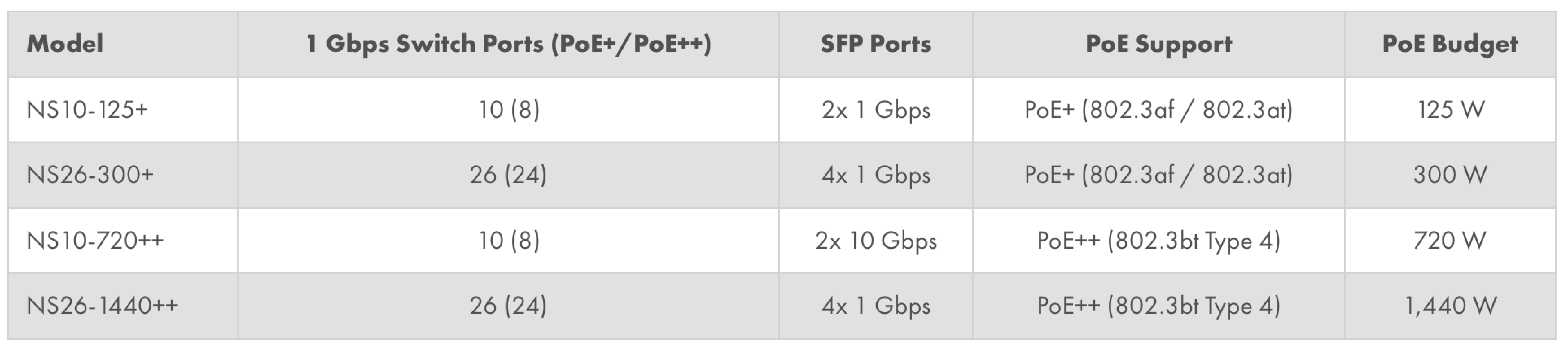Click the PoE Budget column header
1568x345 pixels.
(1450, 44)
